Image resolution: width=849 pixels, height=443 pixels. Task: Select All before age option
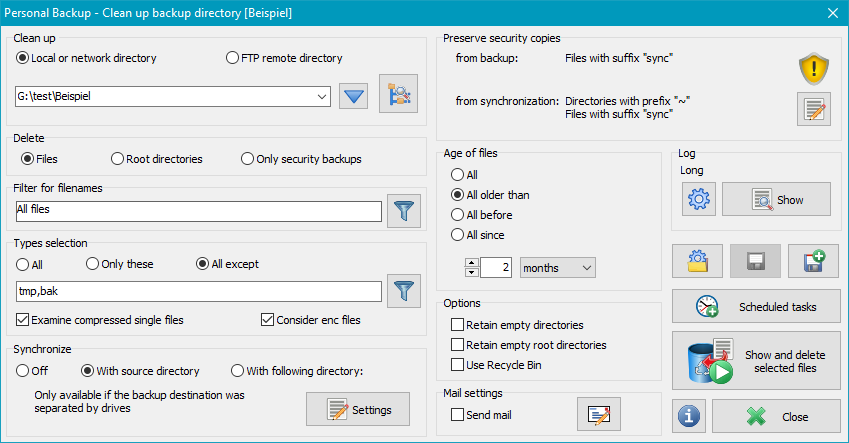pyautogui.click(x=482, y=214)
